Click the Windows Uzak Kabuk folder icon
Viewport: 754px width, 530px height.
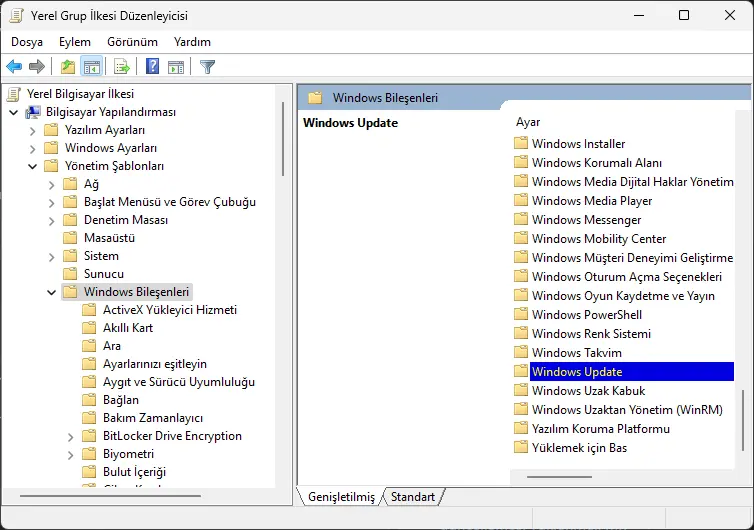pyautogui.click(x=521, y=391)
